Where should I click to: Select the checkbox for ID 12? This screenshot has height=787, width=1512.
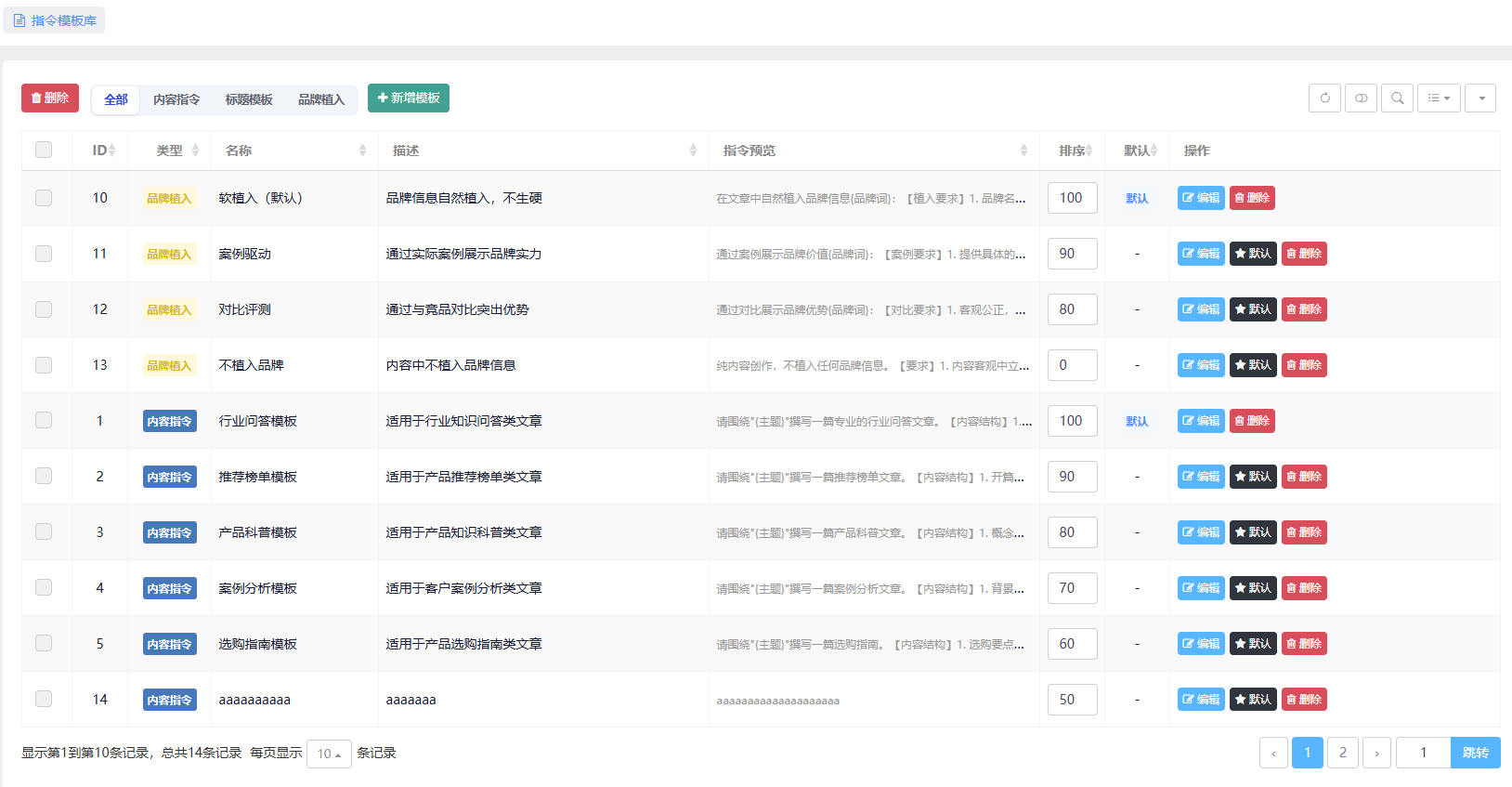coord(44,309)
